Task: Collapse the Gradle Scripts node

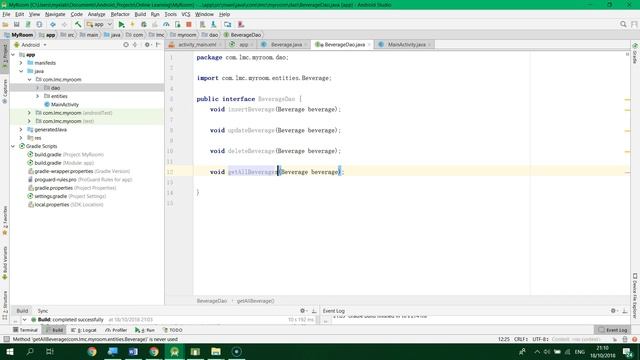Action: [x=13, y=146]
